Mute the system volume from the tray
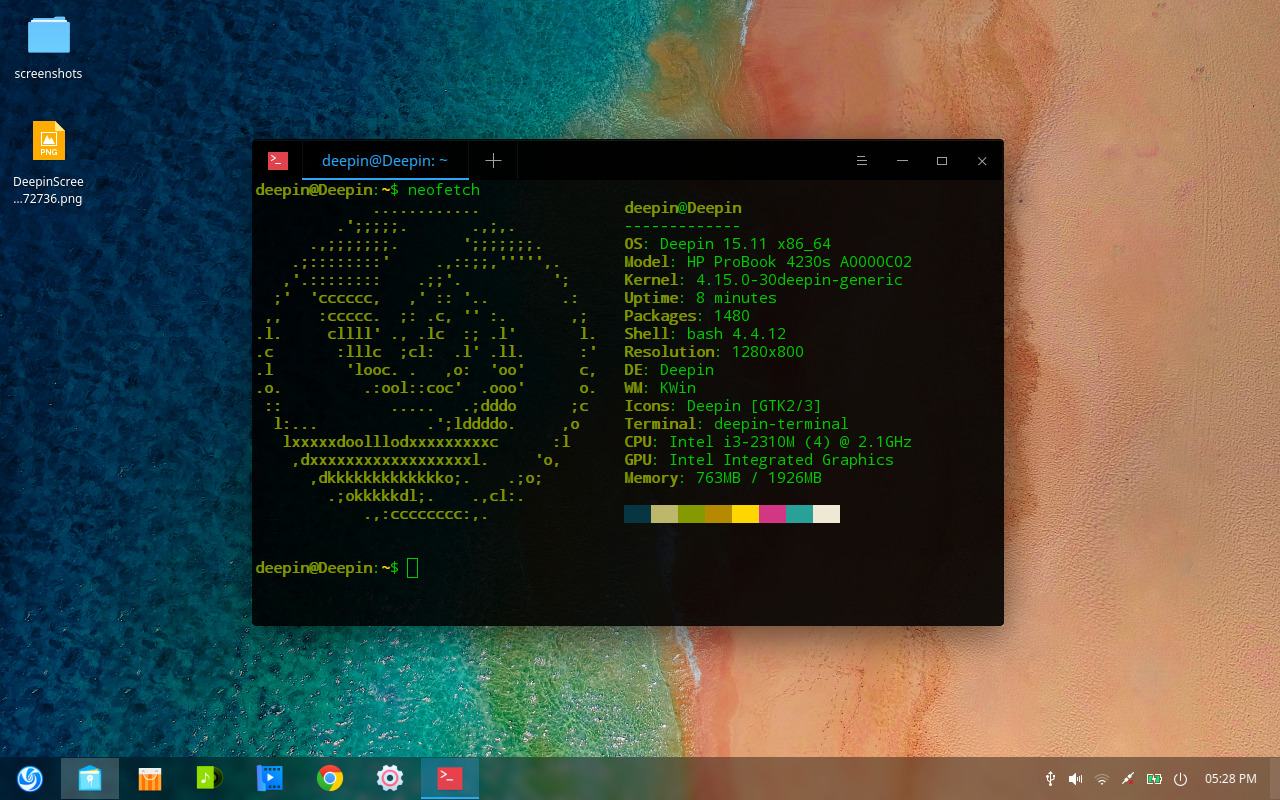Screen dimensions: 1280x800 (x=1075, y=778)
